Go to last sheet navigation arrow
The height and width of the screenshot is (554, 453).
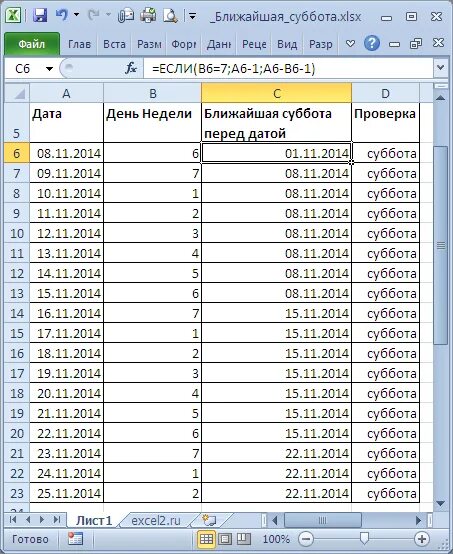pos(57,520)
